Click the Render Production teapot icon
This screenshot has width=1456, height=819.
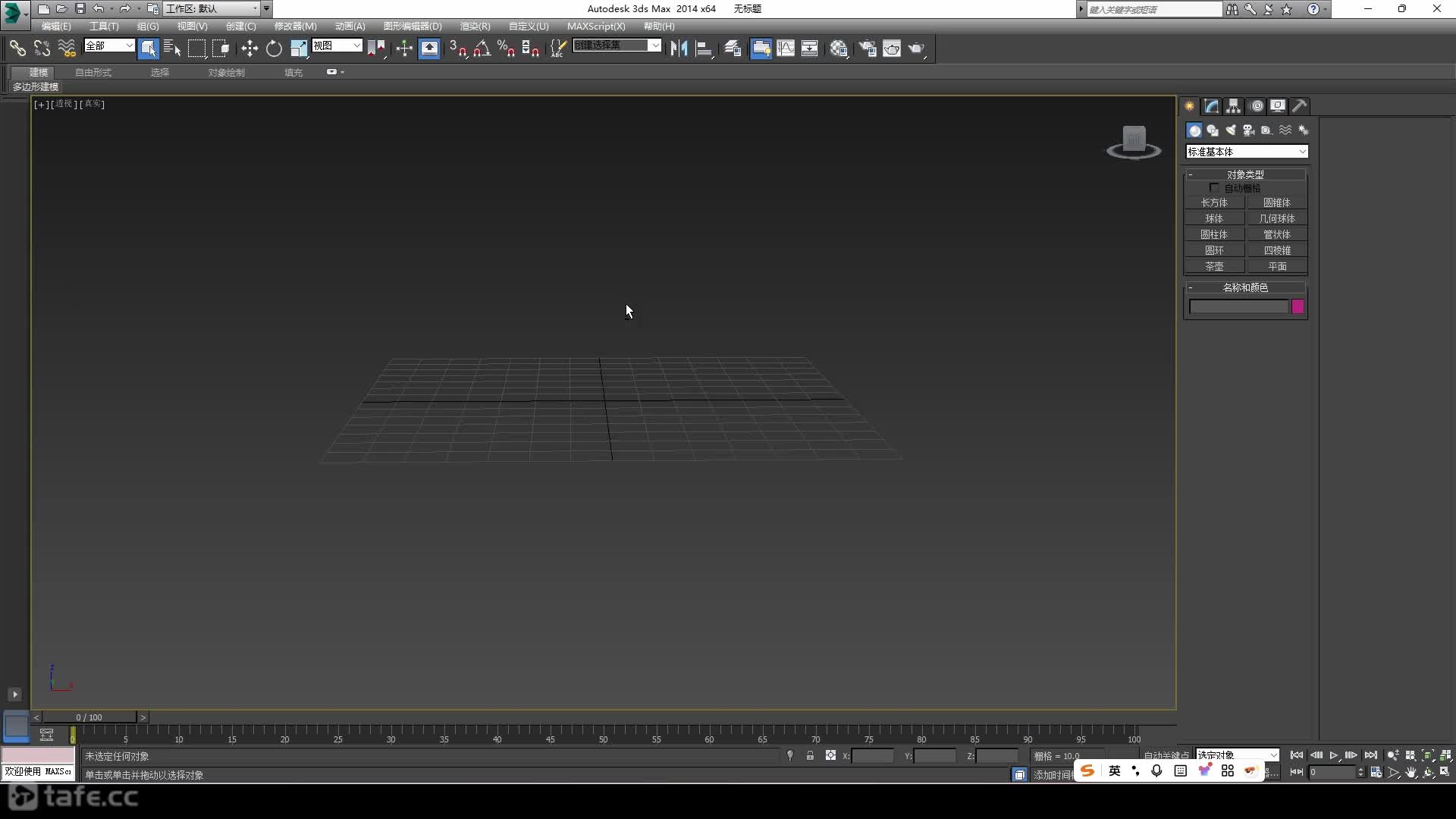coord(917,49)
